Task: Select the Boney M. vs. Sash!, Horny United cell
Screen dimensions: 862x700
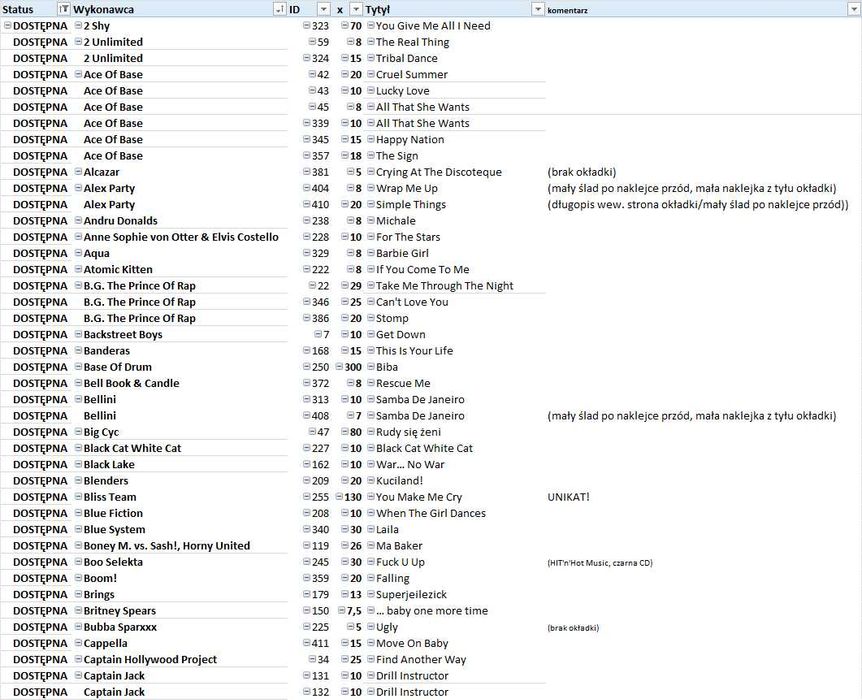Action: point(167,546)
